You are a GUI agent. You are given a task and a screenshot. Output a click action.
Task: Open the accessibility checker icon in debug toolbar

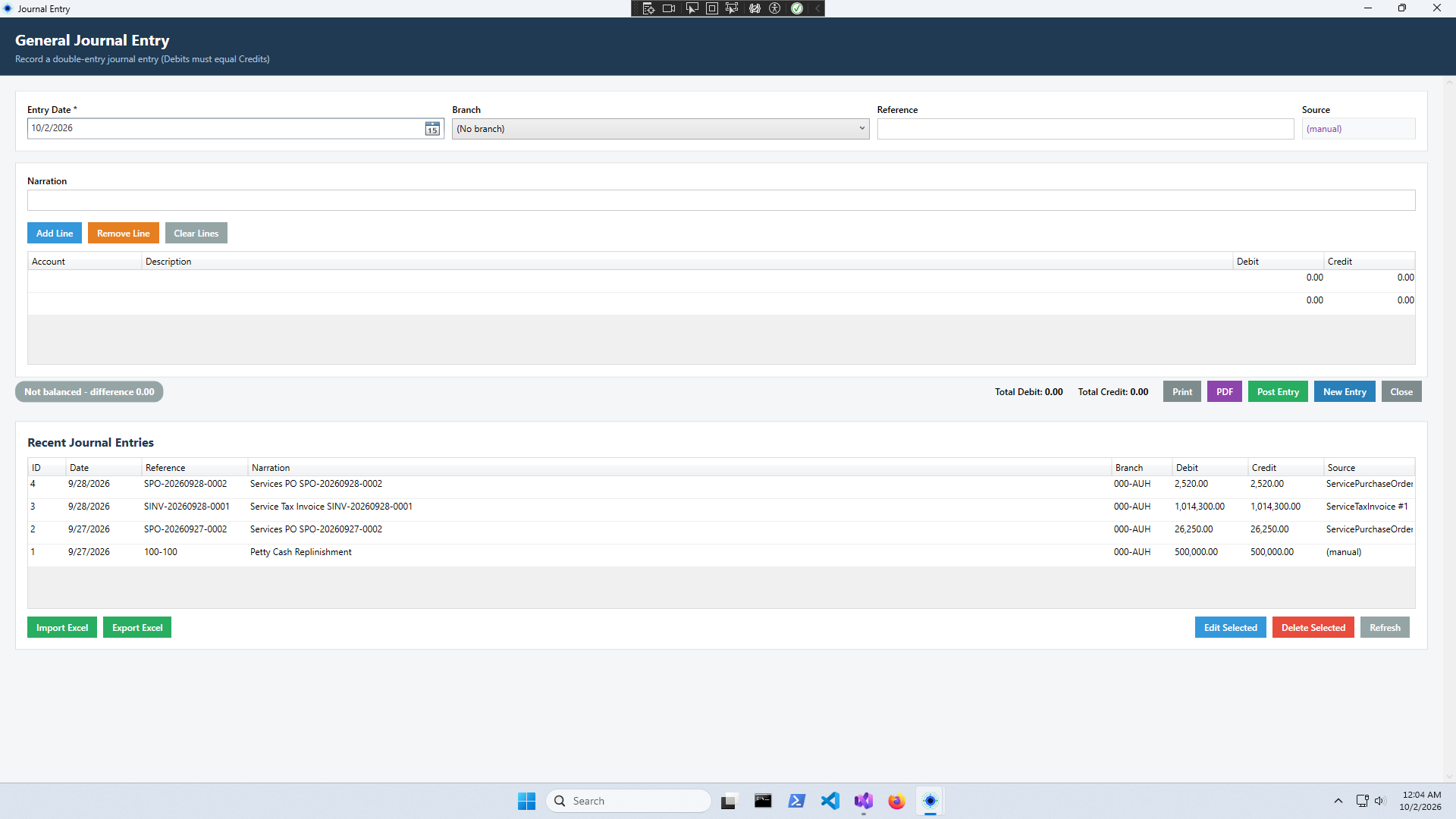click(x=775, y=8)
